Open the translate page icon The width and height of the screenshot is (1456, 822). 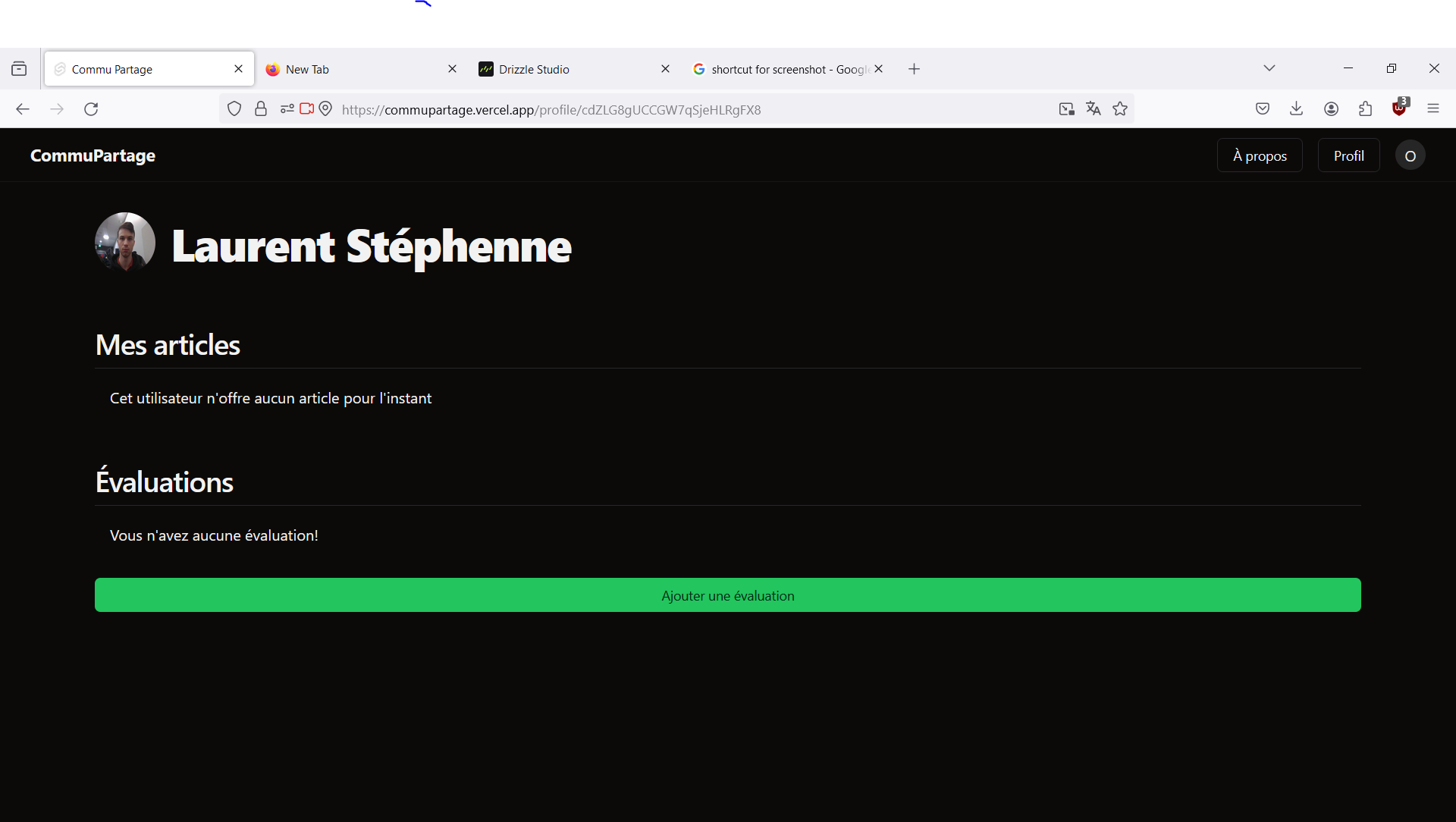[x=1093, y=109]
